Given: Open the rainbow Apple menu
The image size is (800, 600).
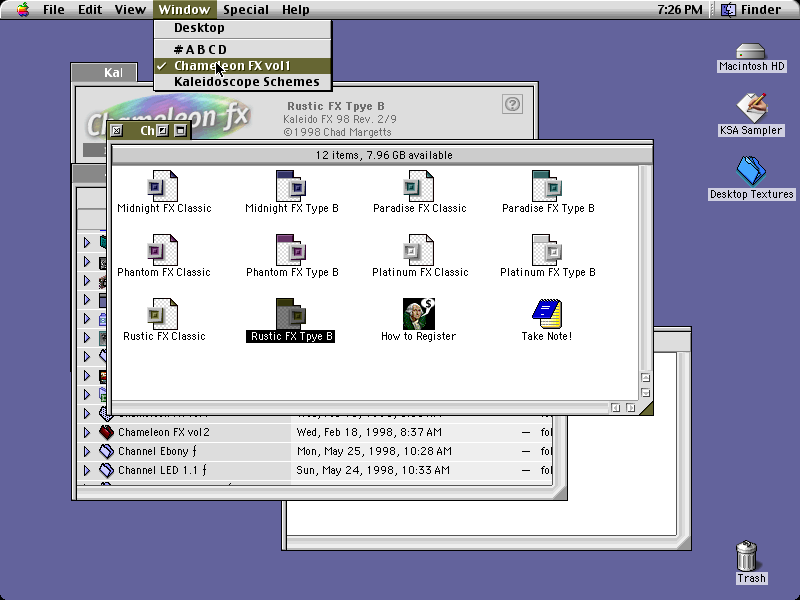Looking at the screenshot, I should (x=22, y=10).
